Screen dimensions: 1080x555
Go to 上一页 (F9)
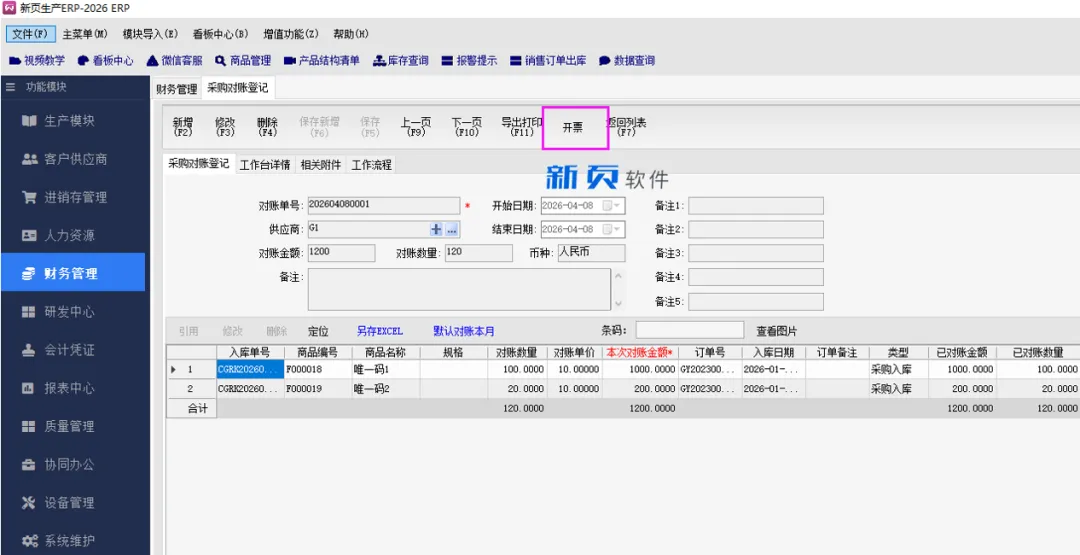pyautogui.click(x=416, y=127)
